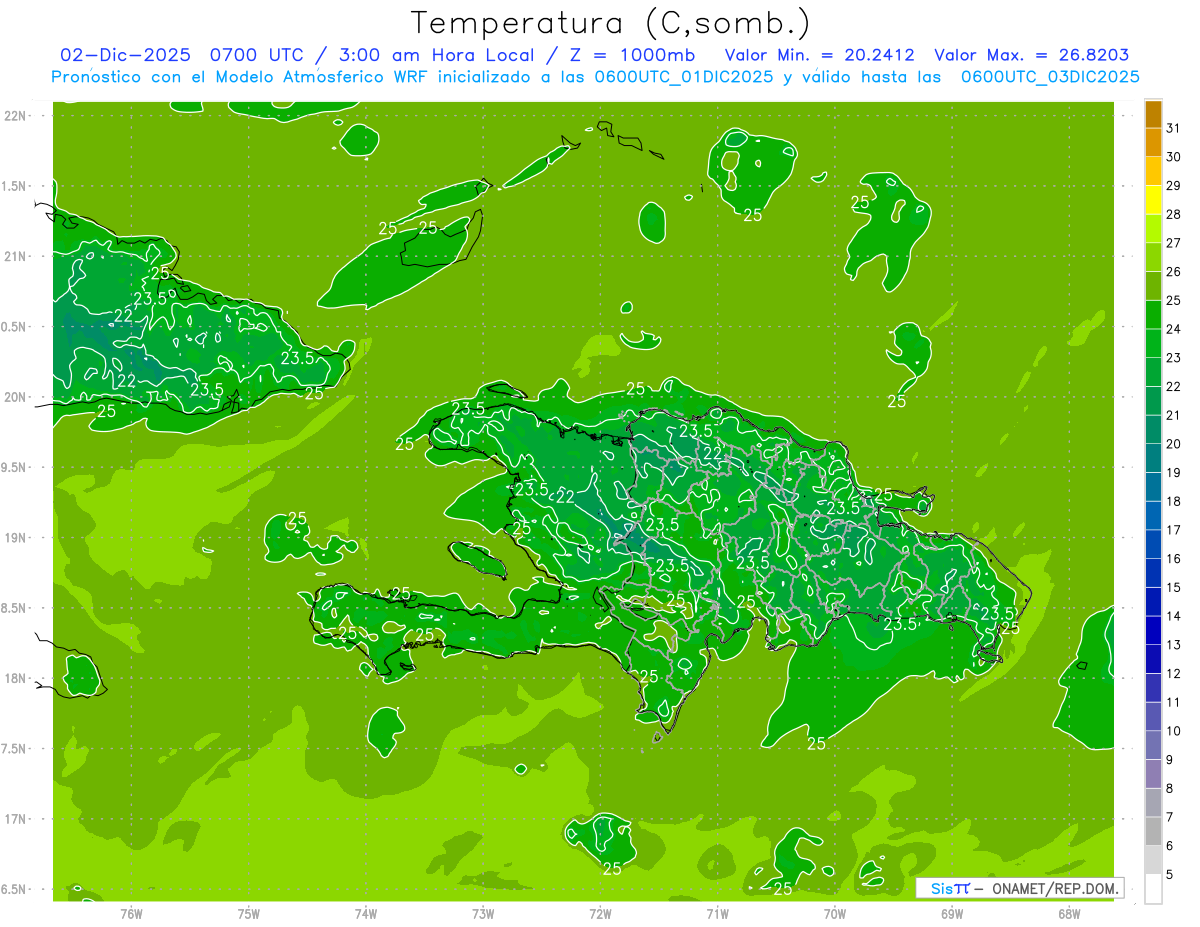Select the legend scale value '29'
This screenshot has width=1200, height=927.
tap(1174, 186)
